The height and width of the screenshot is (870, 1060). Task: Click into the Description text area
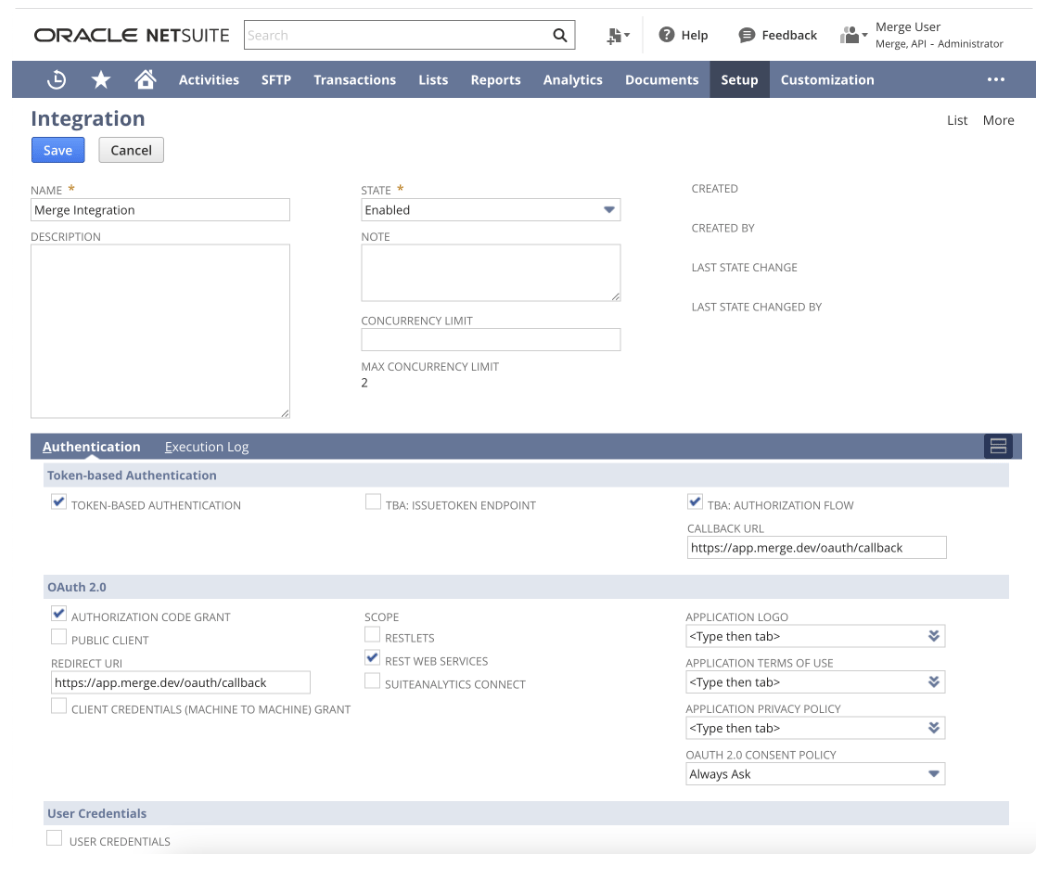[160, 331]
